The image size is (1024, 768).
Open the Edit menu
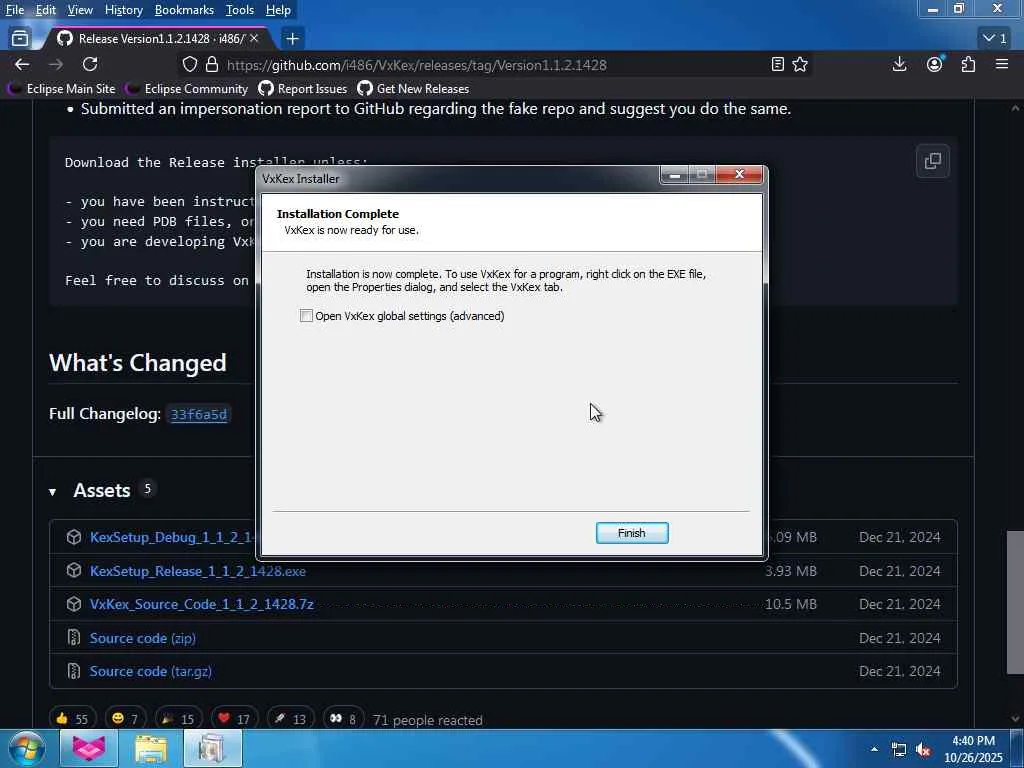click(46, 10)
